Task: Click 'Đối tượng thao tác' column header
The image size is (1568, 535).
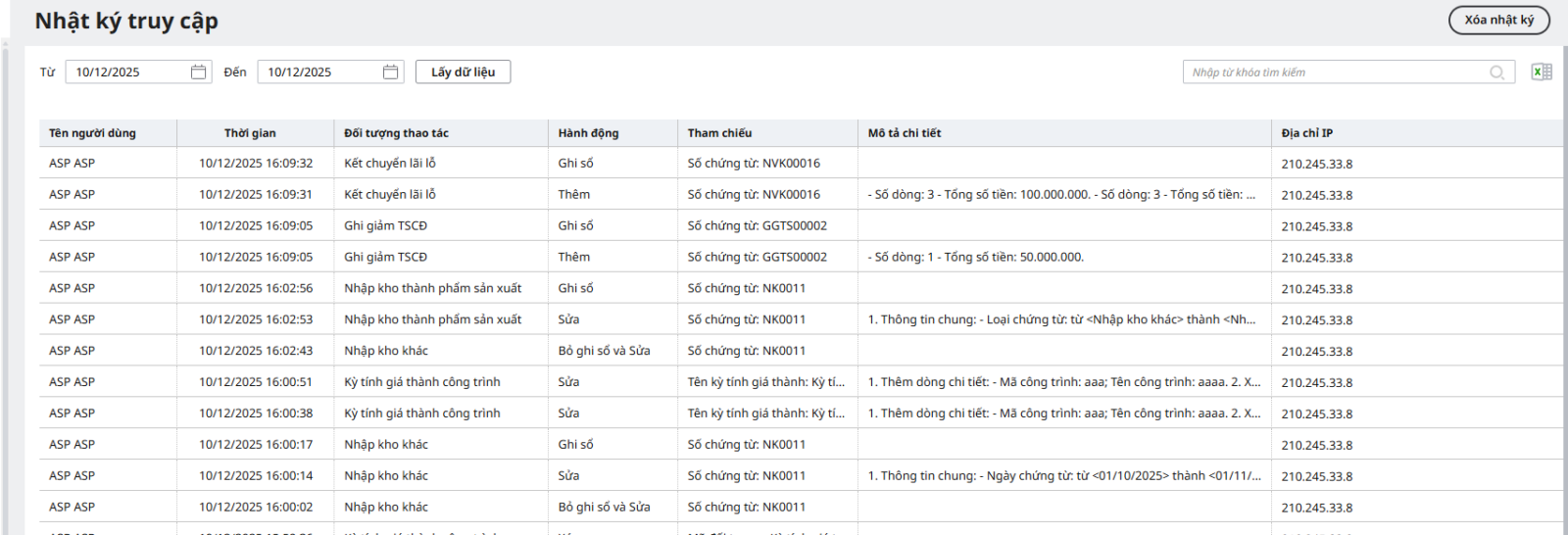Action: [x=396, y=133]
